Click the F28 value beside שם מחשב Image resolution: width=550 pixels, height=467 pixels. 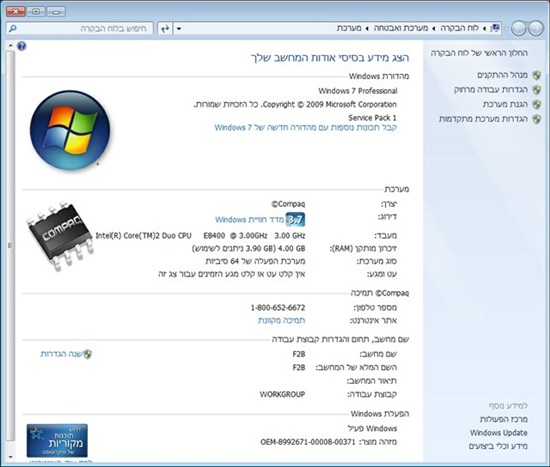click(299, 354)
